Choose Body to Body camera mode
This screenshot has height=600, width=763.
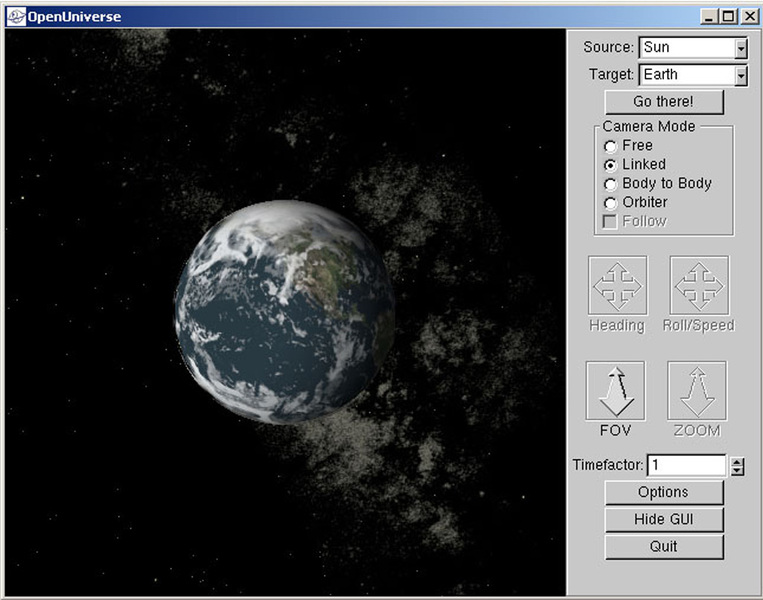click(x=610, y=184)
